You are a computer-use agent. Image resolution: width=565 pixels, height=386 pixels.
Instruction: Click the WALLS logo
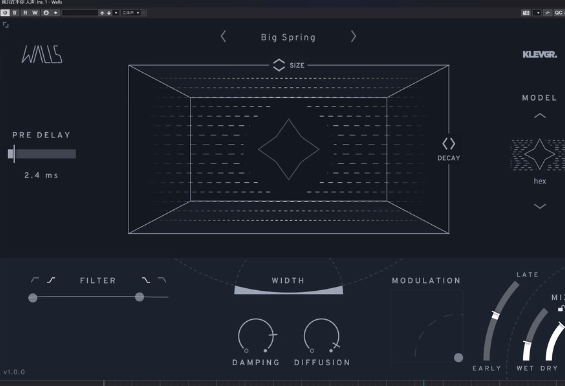[42, 54]
